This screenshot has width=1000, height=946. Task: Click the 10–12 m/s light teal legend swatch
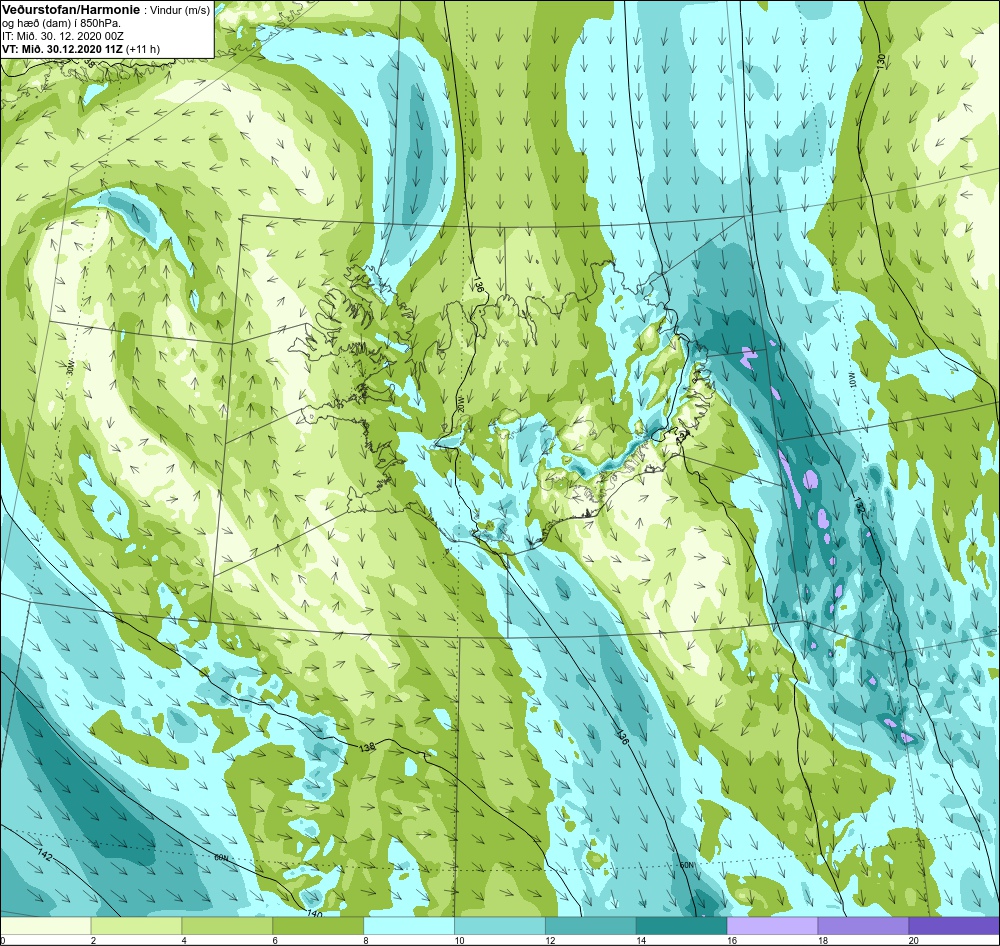(500, 926)
